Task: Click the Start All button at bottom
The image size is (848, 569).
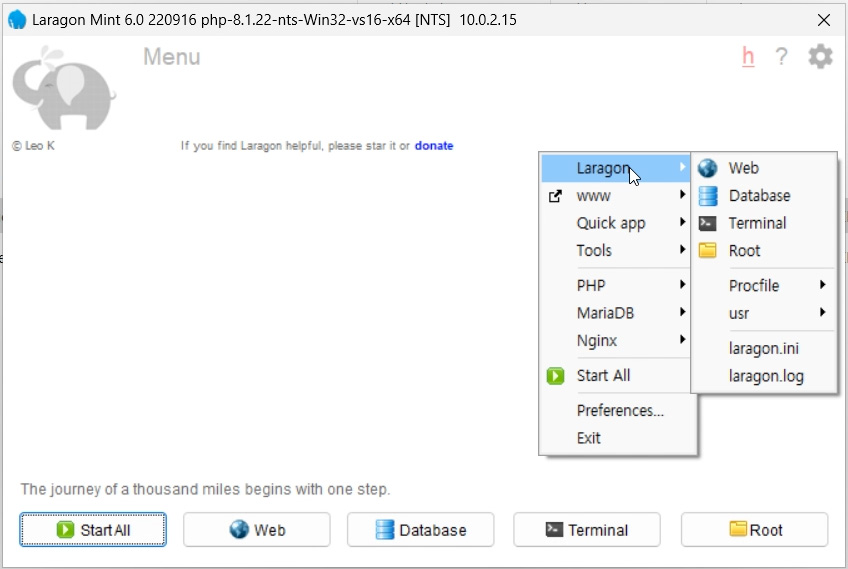Action: (93, 530)
